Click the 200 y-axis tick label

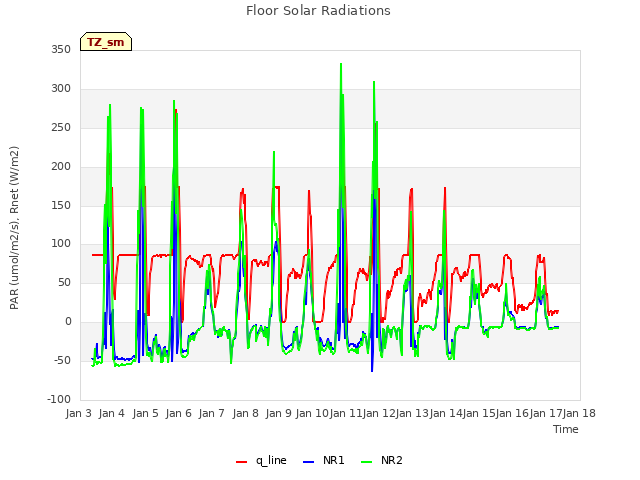pyautogui.click(x=61, y=167)
